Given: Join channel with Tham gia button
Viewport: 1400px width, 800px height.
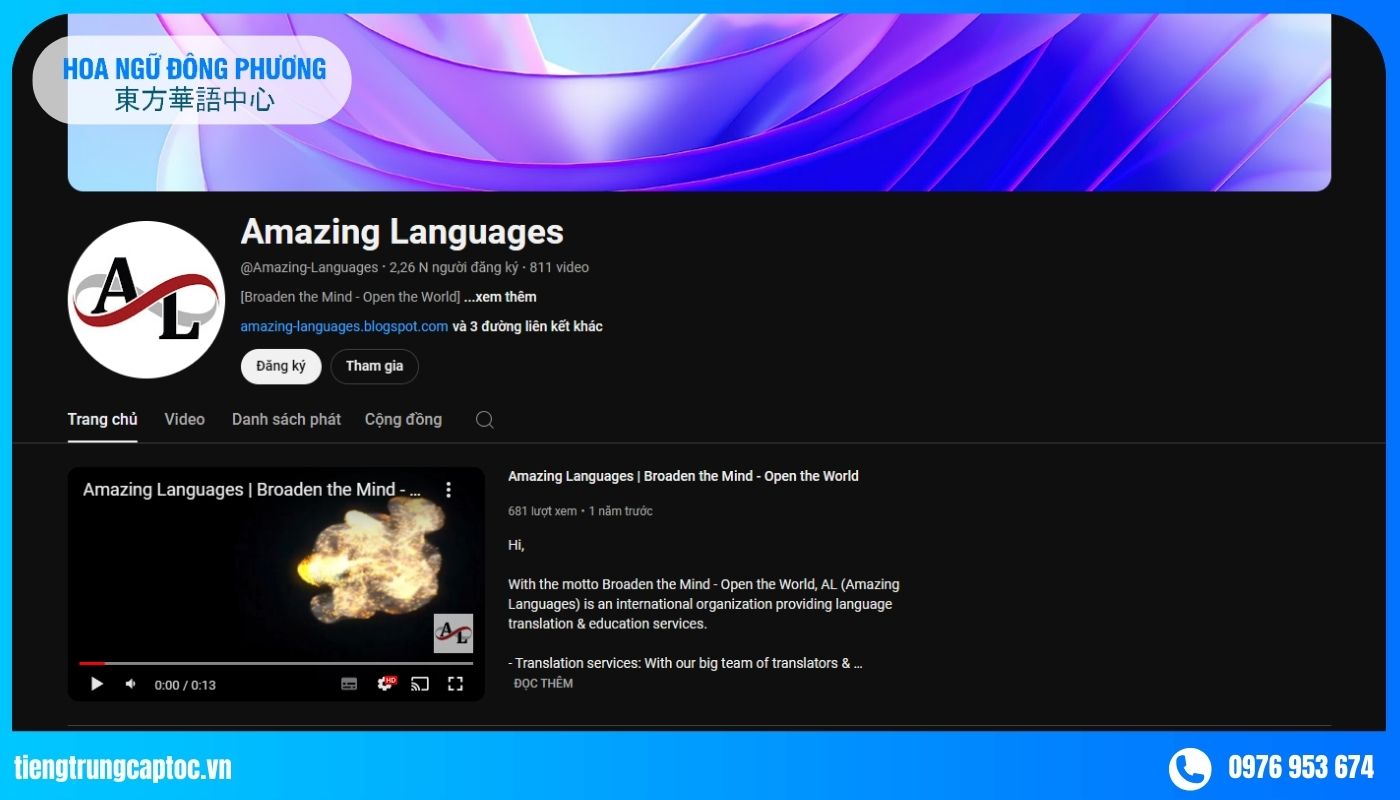Looking at the screenshot, I should click(375, 366).
